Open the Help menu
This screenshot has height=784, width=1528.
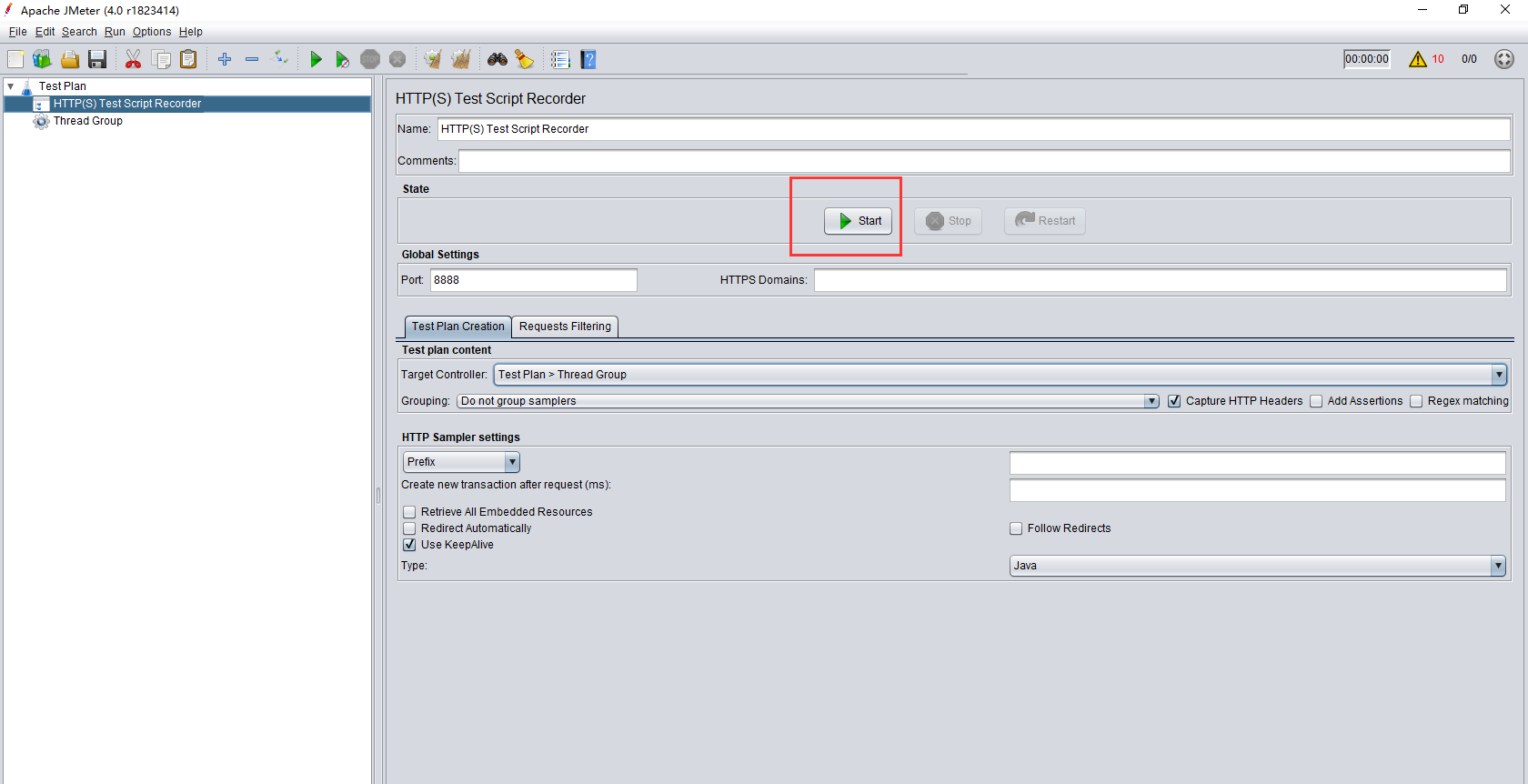click(x=190, y=32)
